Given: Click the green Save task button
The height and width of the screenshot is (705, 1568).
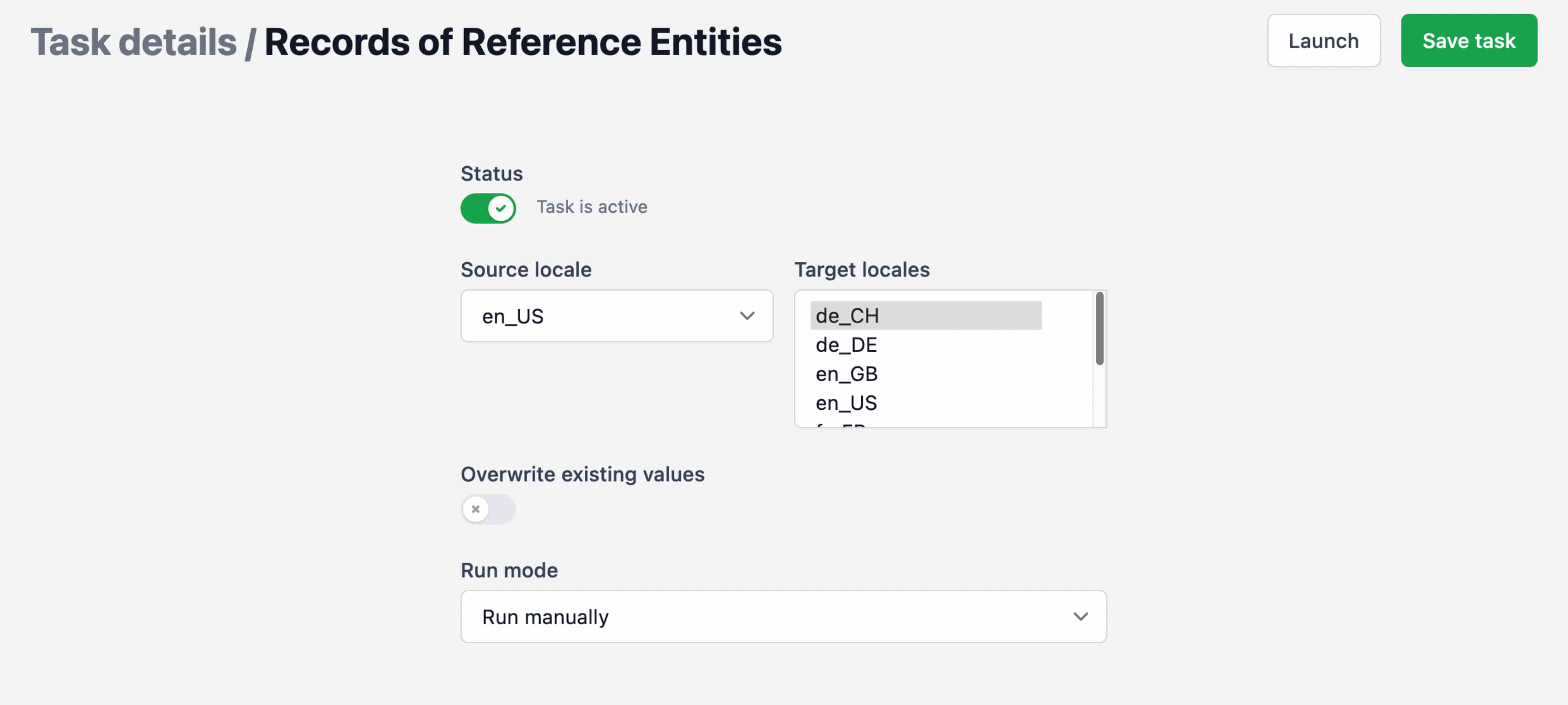Looking at the screenshot, I should coord(1469,40).
